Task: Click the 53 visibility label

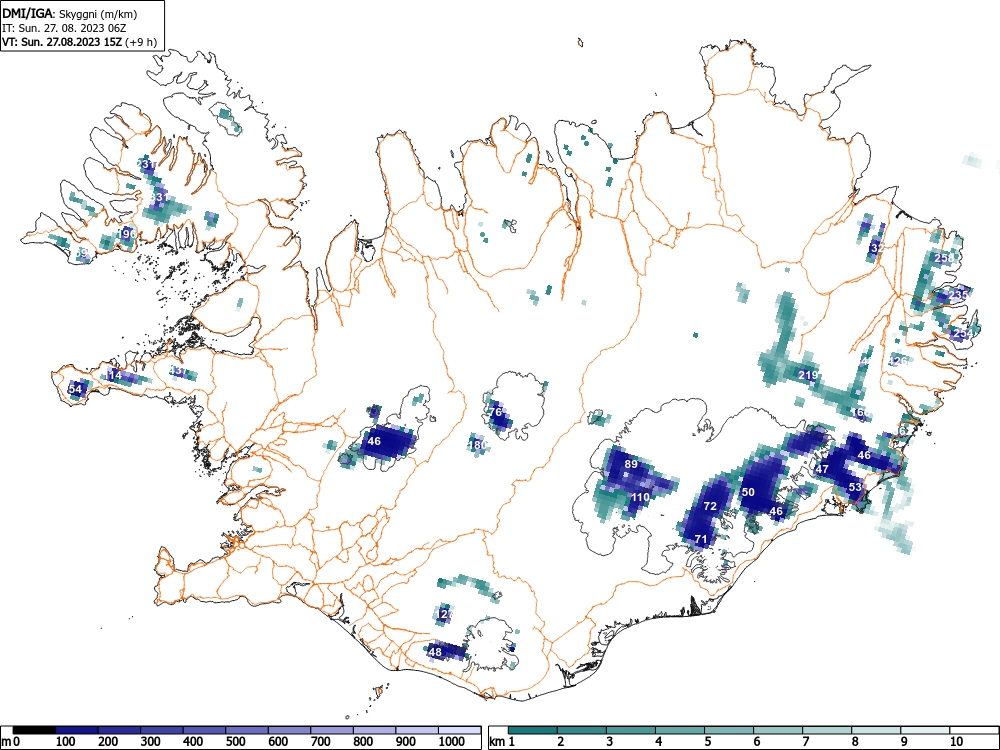Action: [x=855, y=487]
